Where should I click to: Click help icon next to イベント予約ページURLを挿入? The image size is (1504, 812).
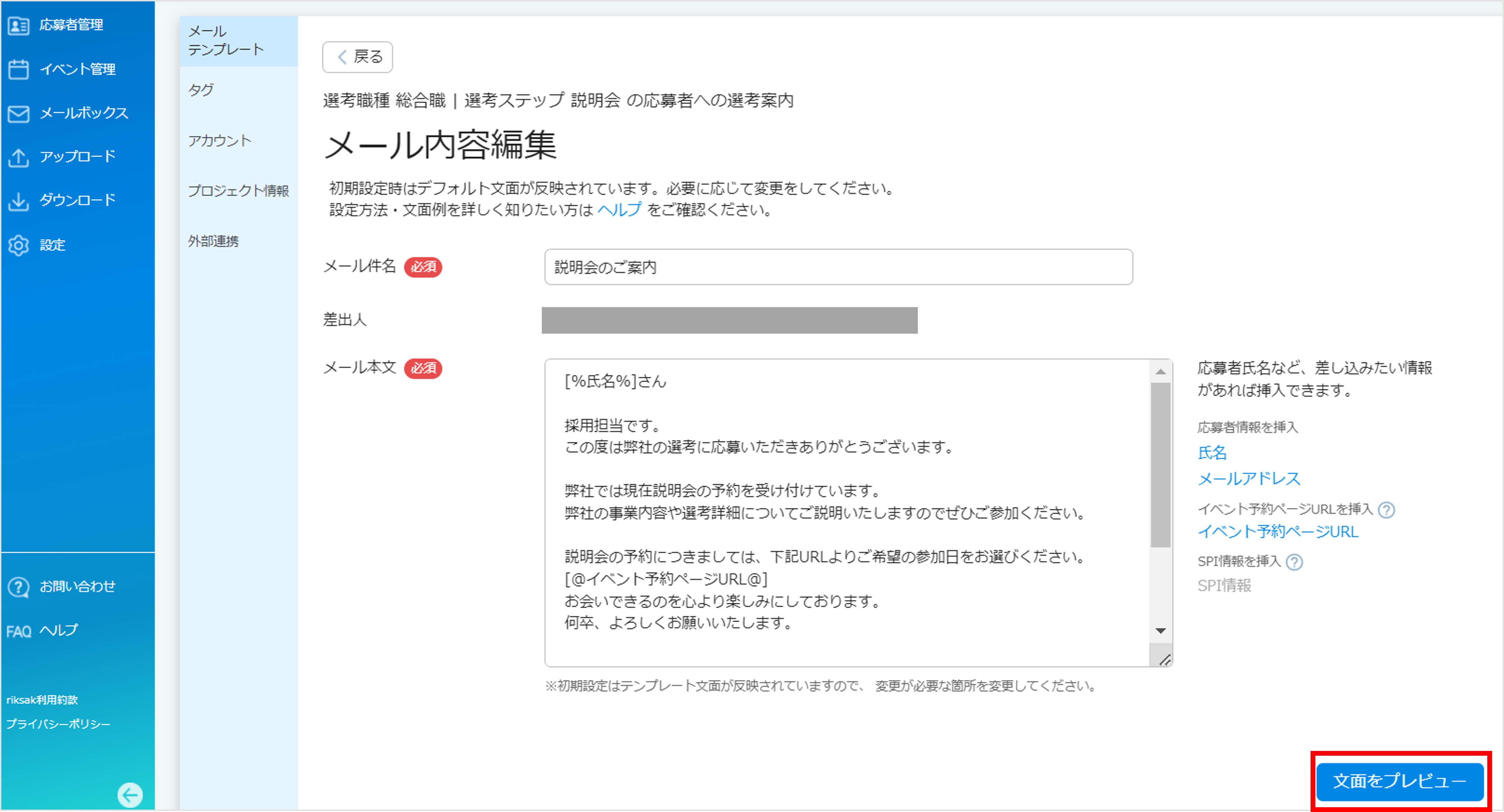pos(1386,510)
